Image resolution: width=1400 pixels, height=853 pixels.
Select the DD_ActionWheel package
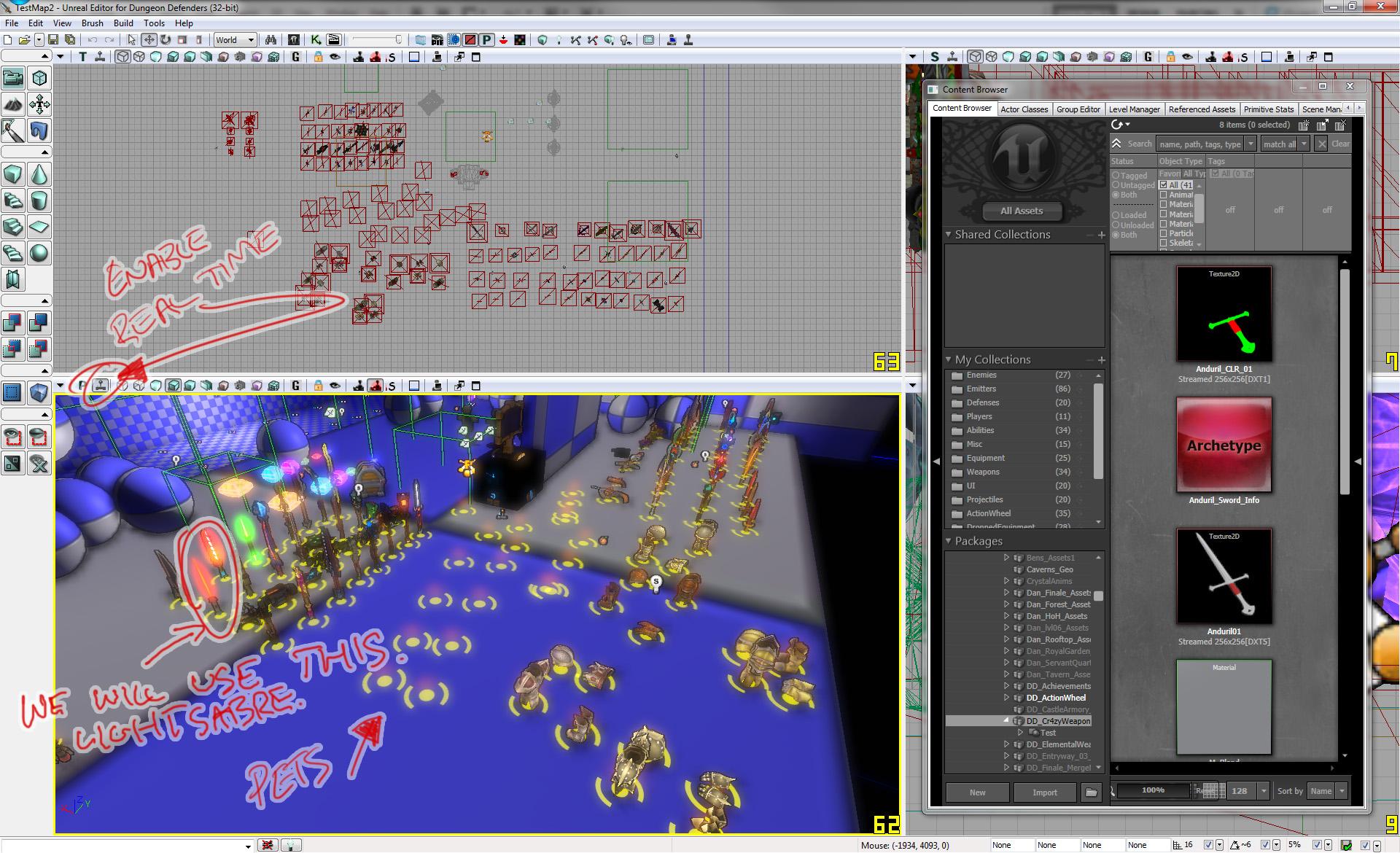pyautogui.click(x=1055, y=698)
